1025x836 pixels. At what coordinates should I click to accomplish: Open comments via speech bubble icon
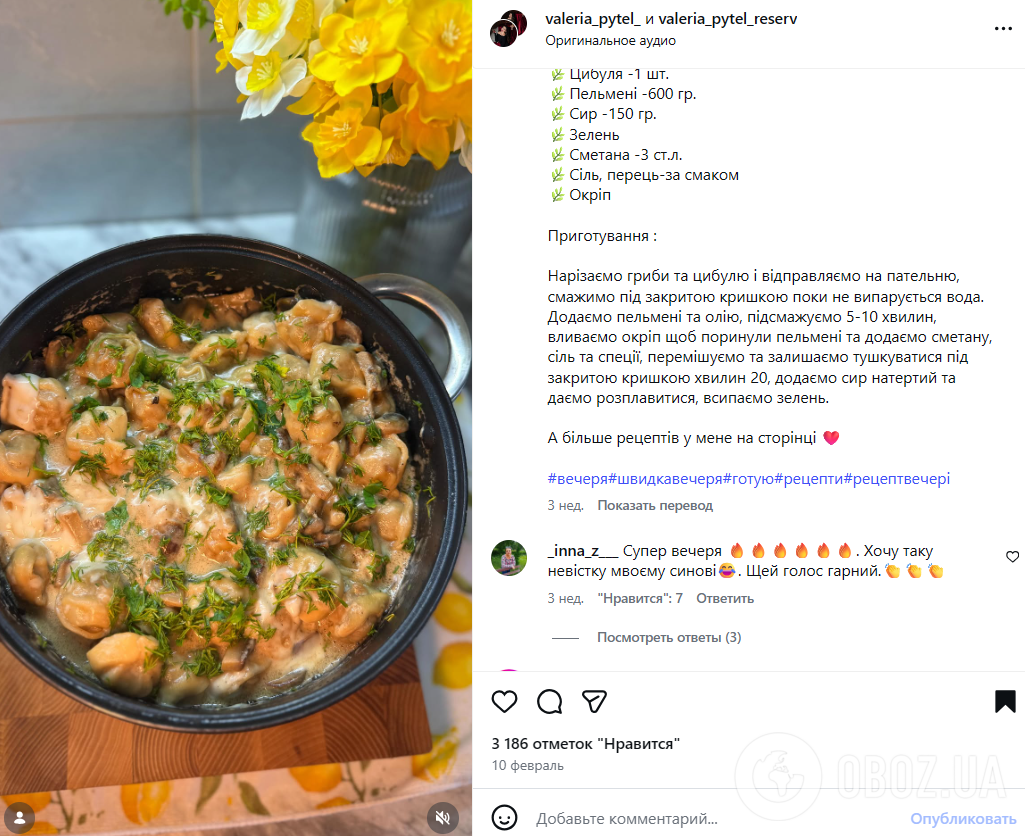[x=549, y=701]
